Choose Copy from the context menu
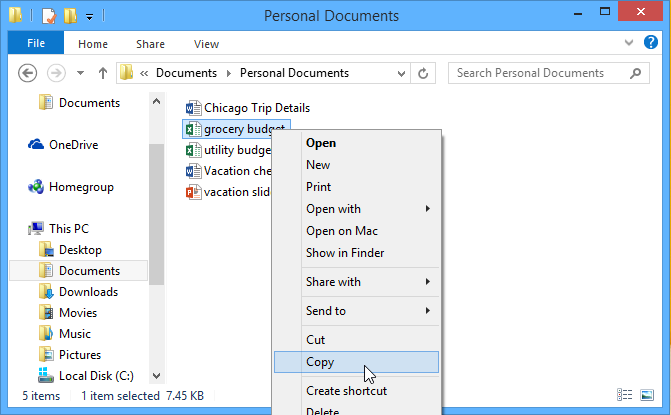This screenshot has width=671, height=415. click(x=320, y=362)
